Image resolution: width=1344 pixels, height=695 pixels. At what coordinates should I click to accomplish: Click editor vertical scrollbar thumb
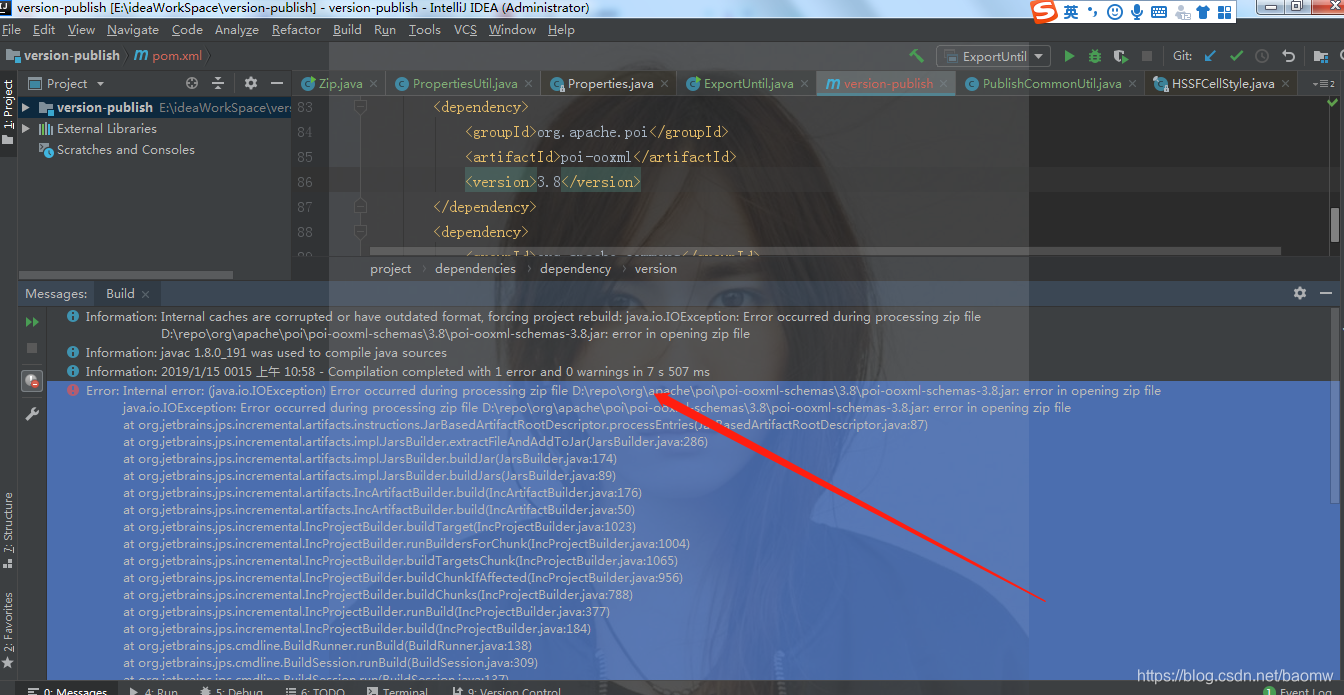[1334, 225]
